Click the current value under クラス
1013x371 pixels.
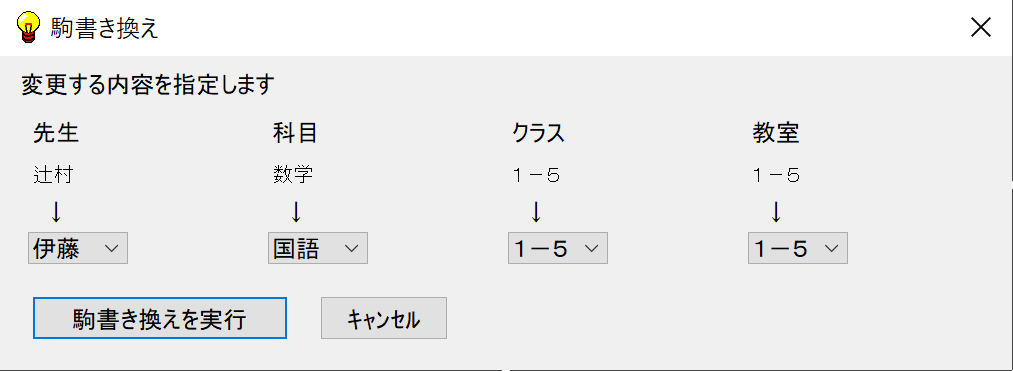tap(536, 175)
